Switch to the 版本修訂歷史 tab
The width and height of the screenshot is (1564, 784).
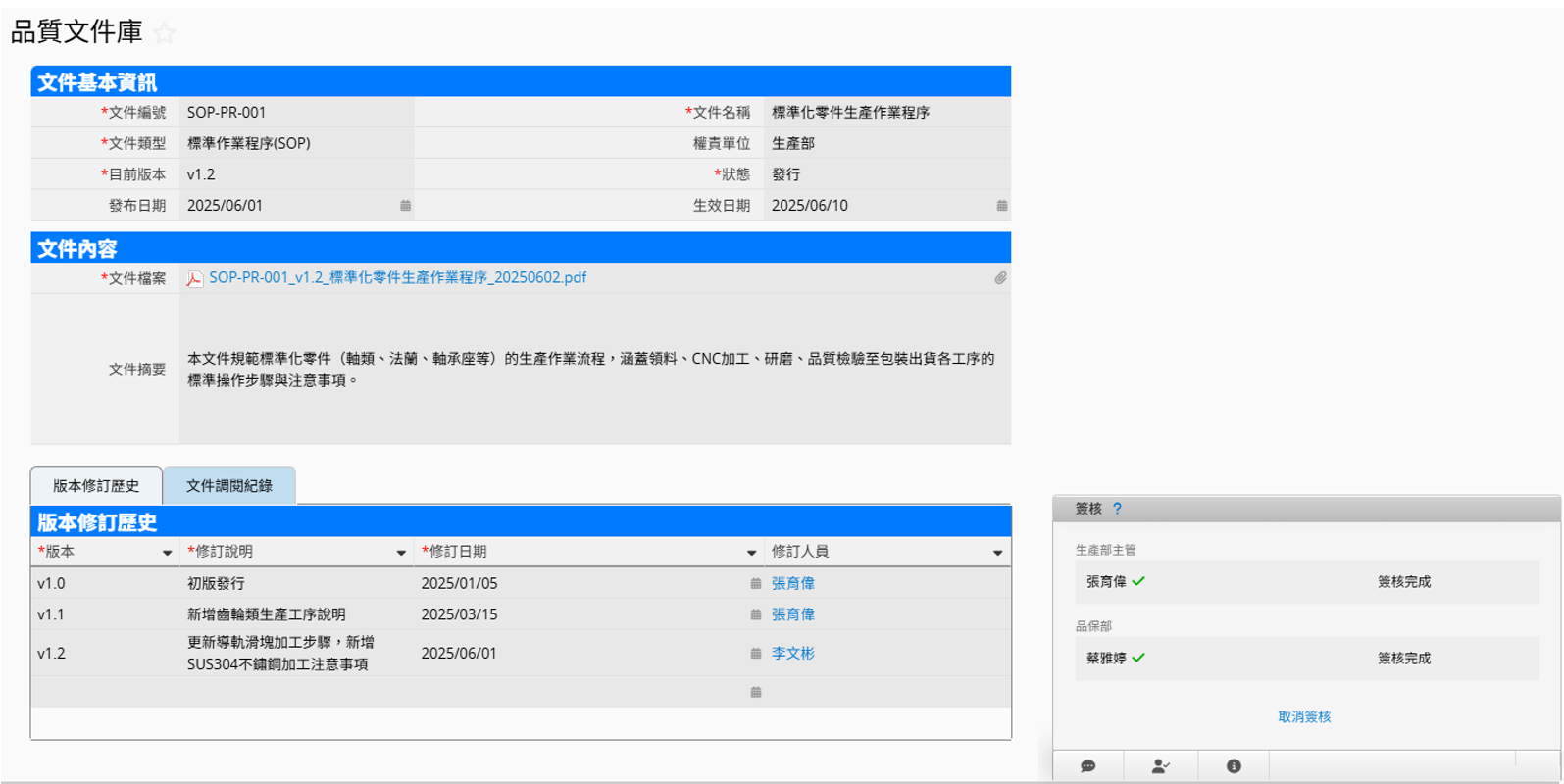coord(96,486)
